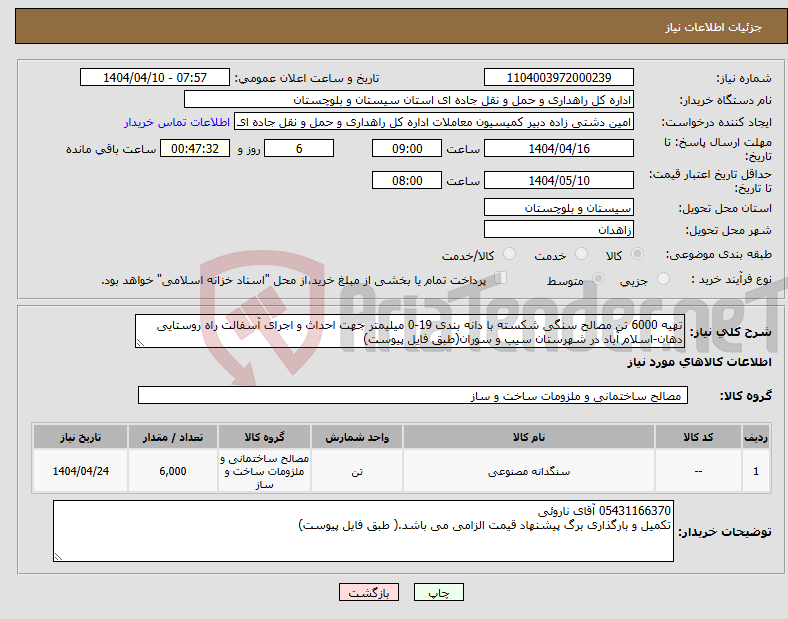Screen dimensions: 788x619
Task: Select the متوسط purchase type radio
Action: click(x=598, y=278)
